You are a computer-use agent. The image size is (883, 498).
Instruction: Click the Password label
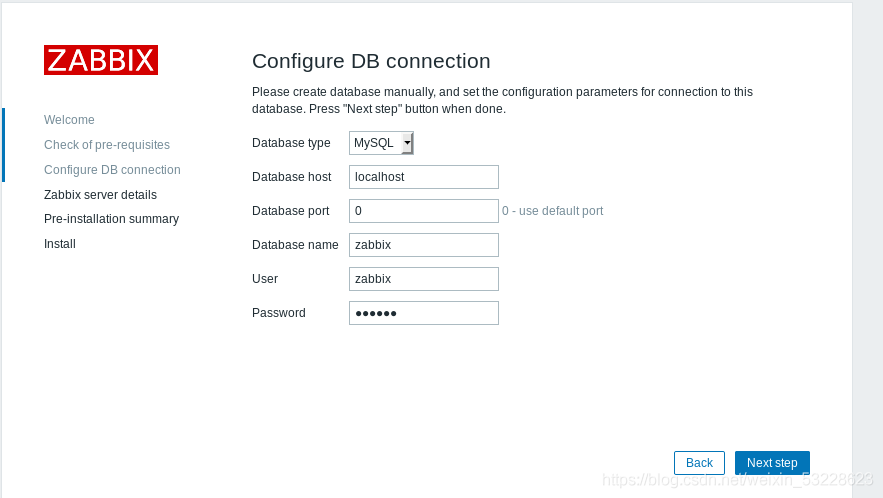click(x=279, y=313)
